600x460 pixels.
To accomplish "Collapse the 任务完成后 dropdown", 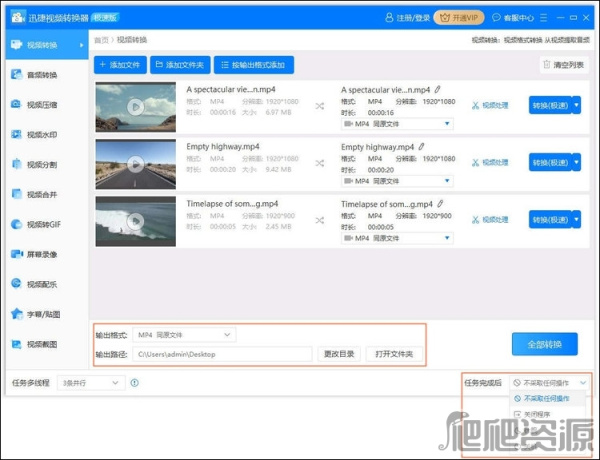I will (x=549, y=383).
